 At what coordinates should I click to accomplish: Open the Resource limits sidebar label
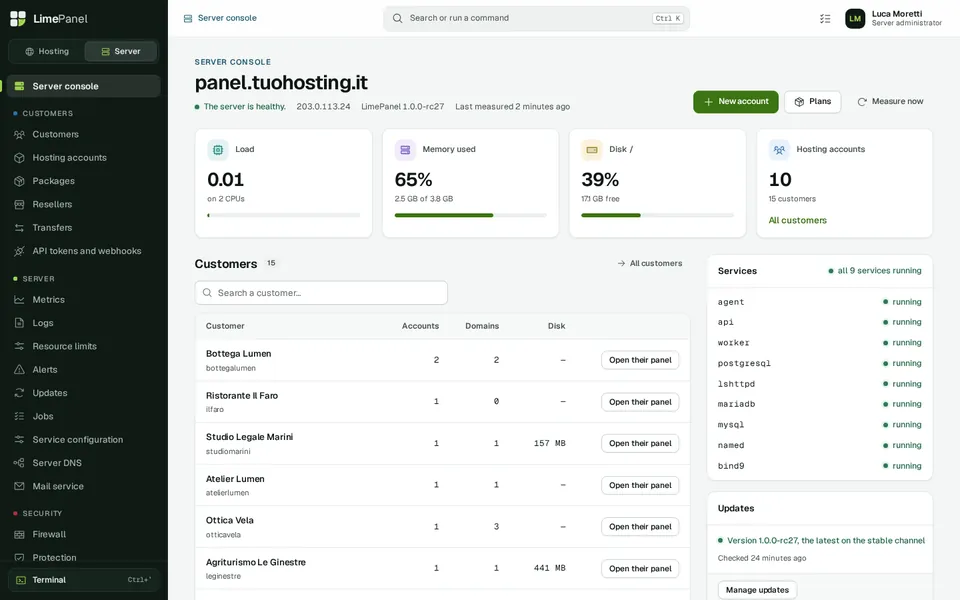[x=64, y=347]
